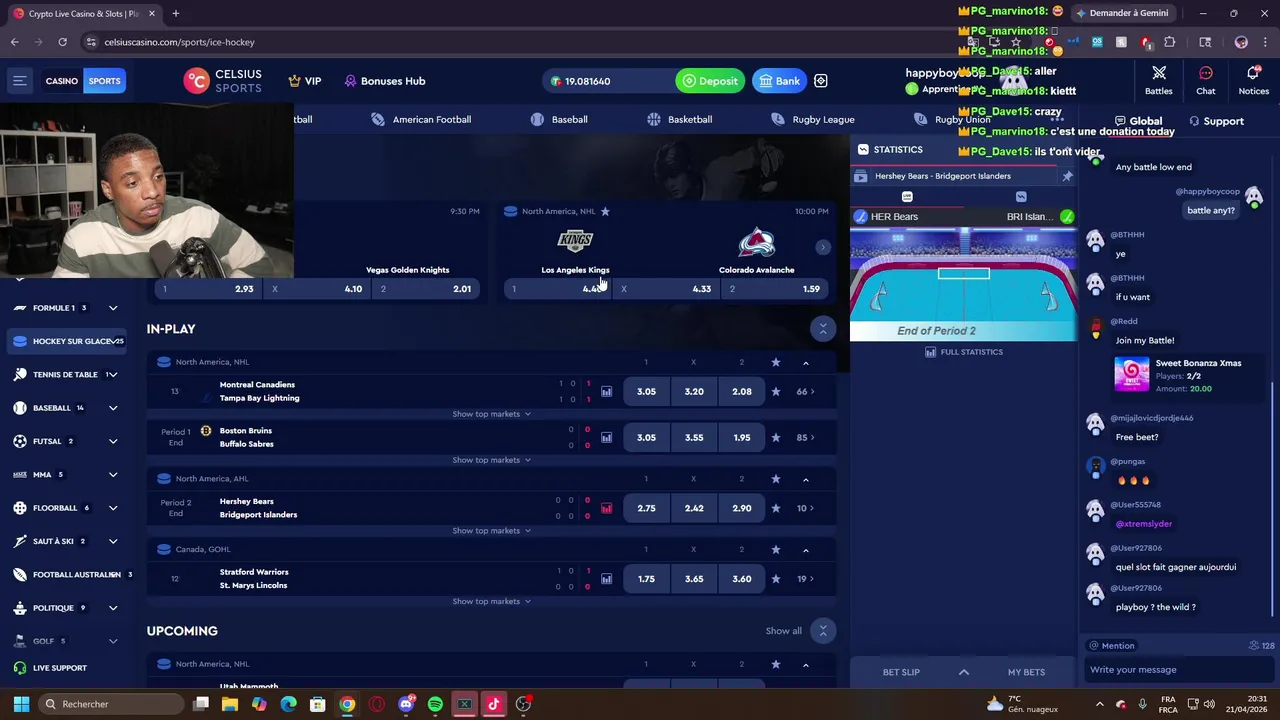Pin the Statistics match panel
This screenshot has width=1280, height=720.
1067,176
